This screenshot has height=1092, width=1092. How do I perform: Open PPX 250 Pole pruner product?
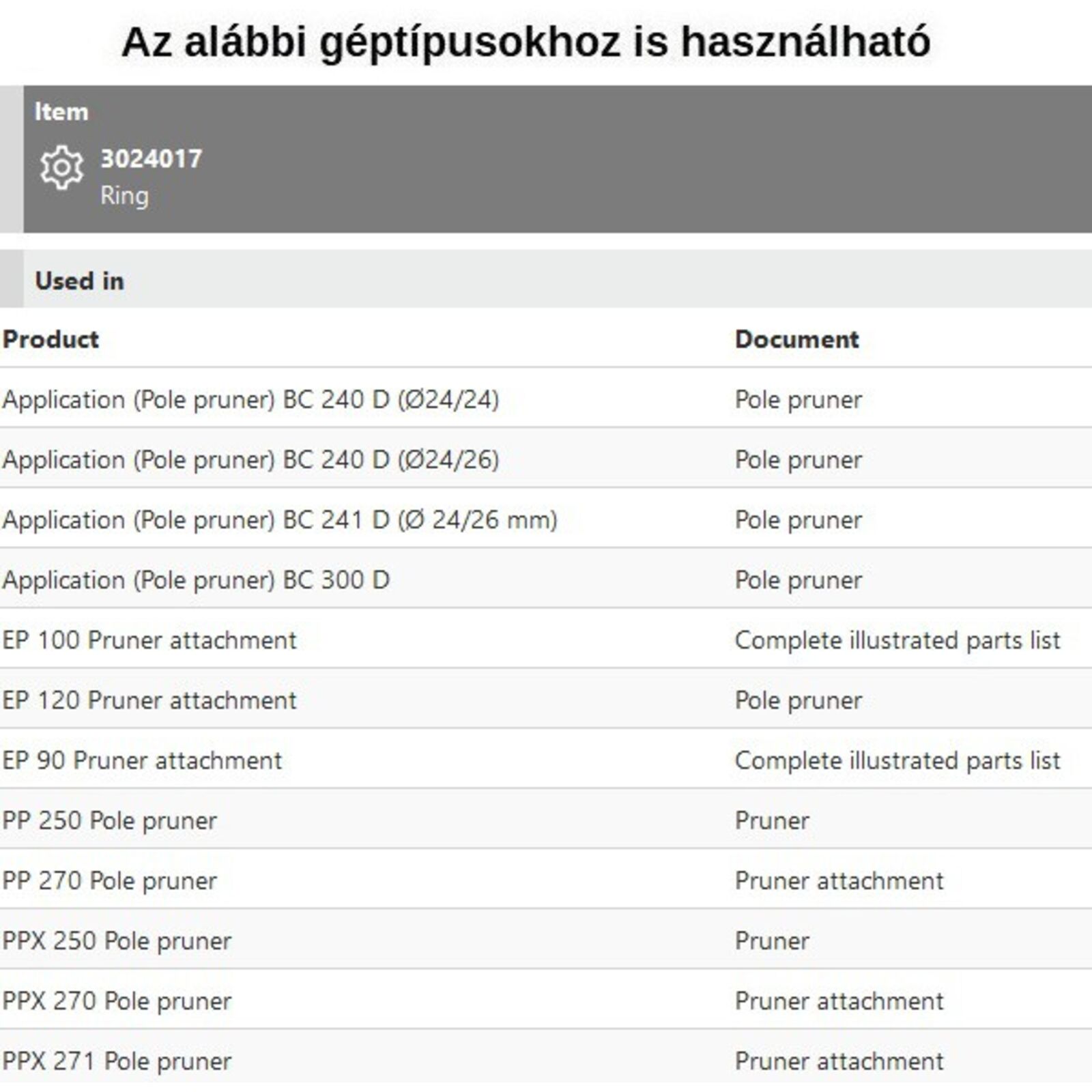click(x=117, y=940)
